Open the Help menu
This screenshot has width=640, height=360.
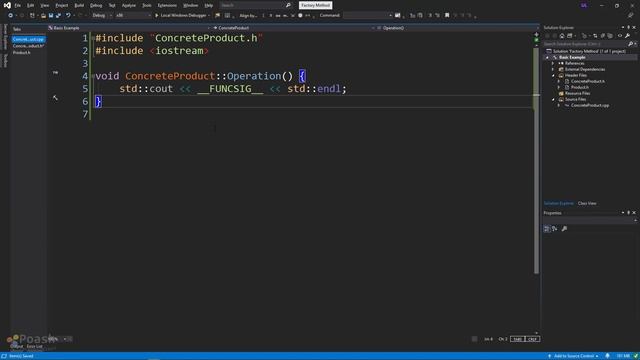(x=209, y=5)
